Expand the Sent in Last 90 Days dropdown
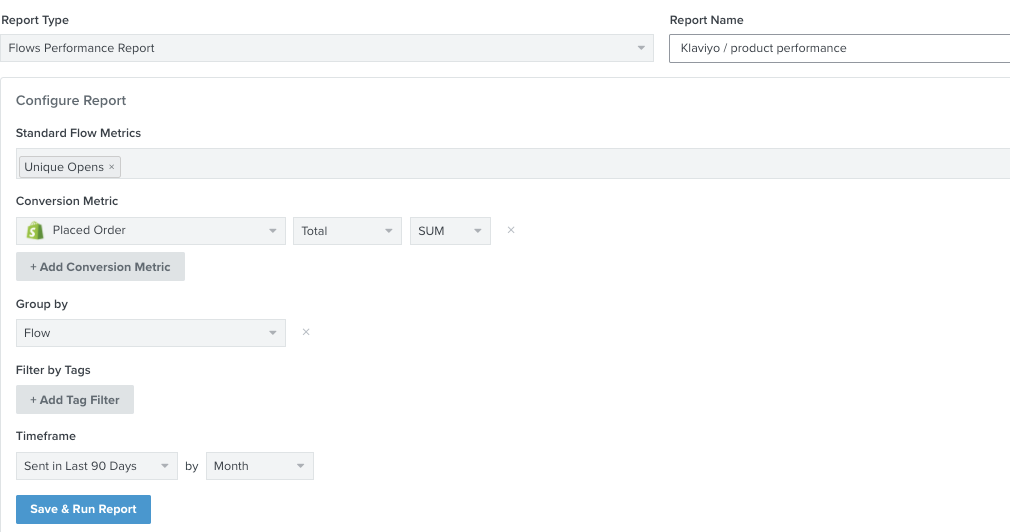 96,466
